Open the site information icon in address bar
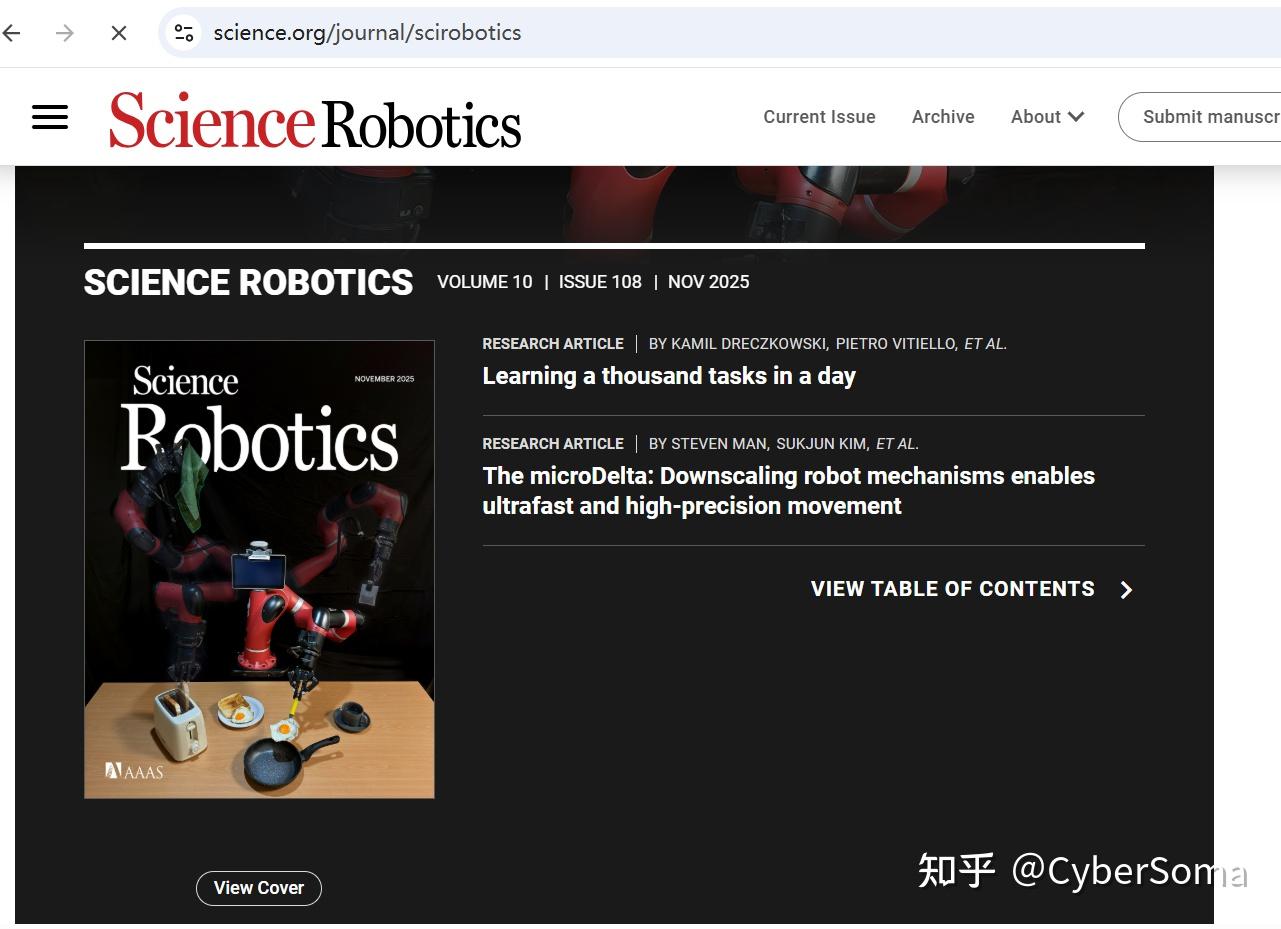 (x=183, y=33)
